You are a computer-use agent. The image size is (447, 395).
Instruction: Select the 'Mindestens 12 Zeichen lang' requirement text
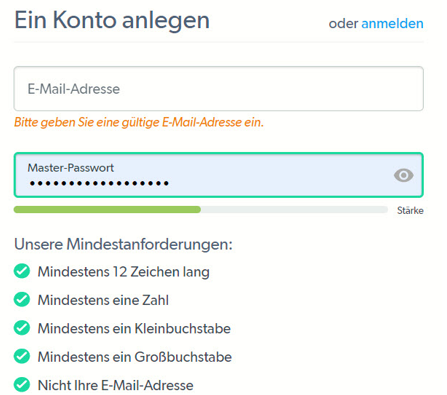click(x=124, y=272)
